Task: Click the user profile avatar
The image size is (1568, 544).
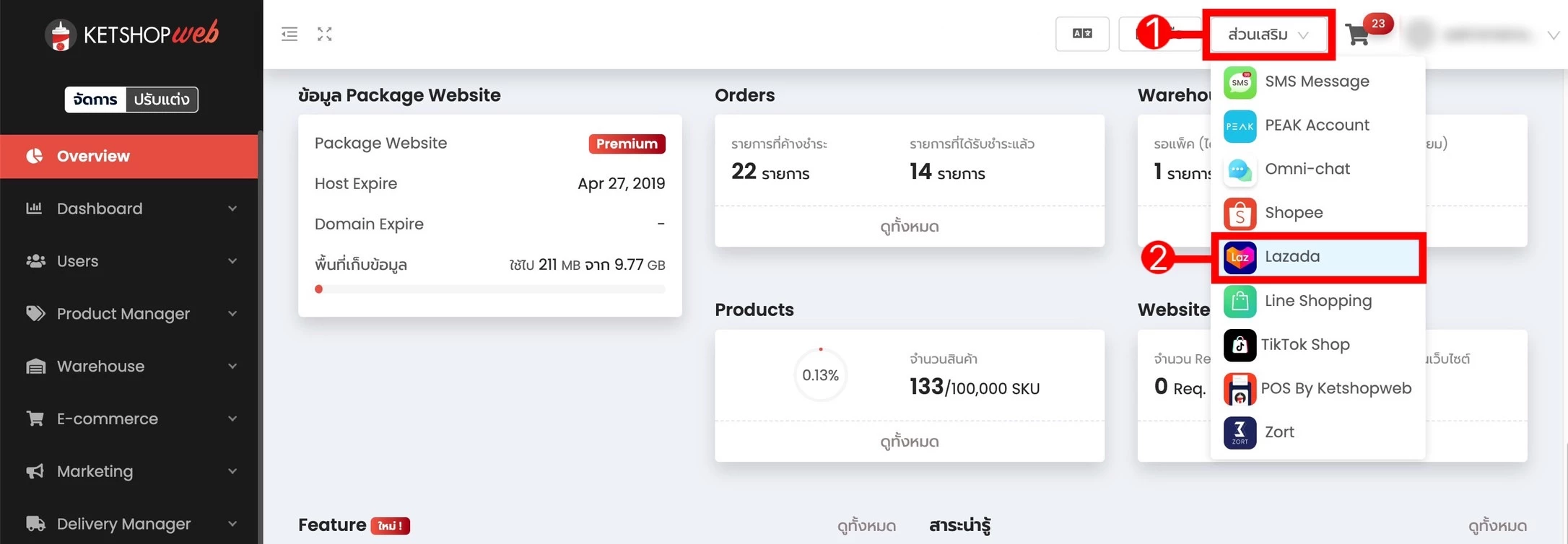Action: 1421,34
